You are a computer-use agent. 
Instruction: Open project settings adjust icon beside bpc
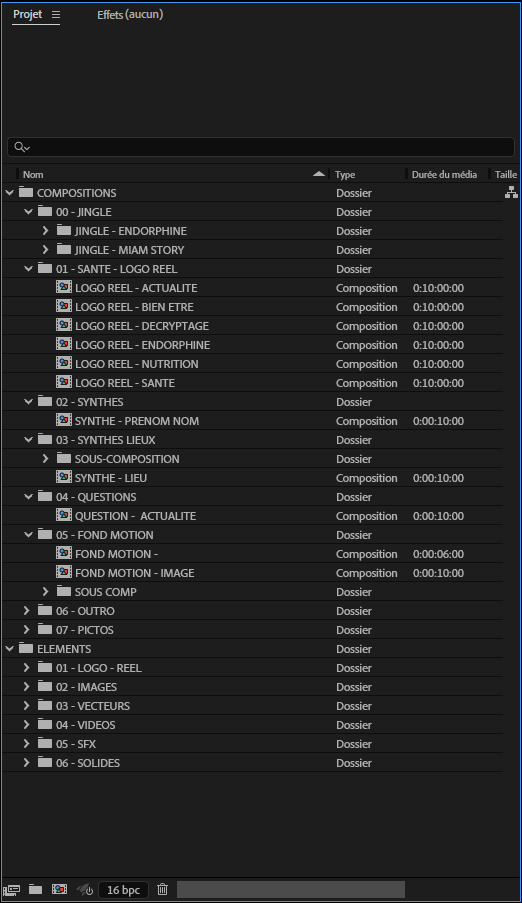pos(85,890)
